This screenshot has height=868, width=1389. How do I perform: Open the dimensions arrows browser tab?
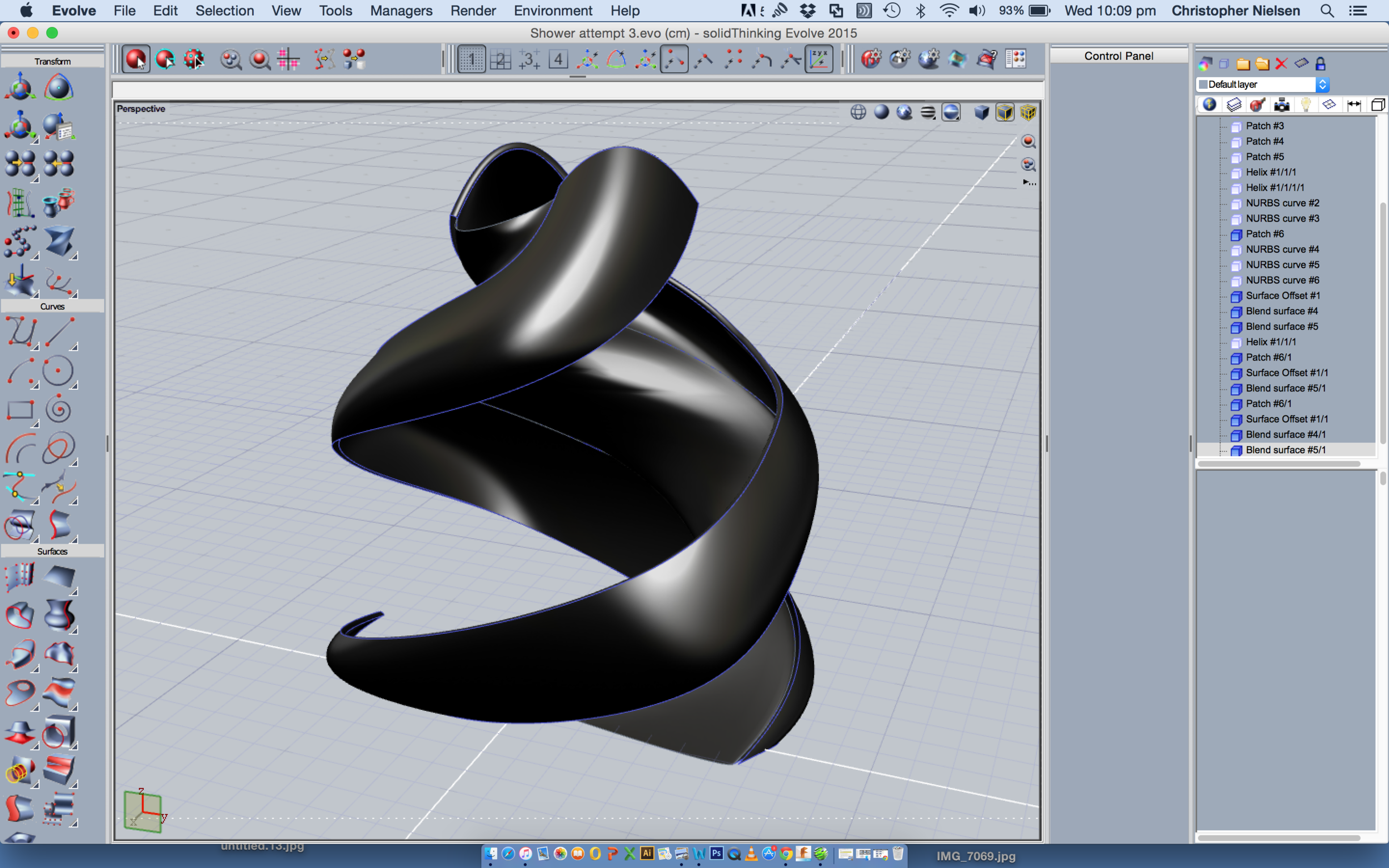1353,104
